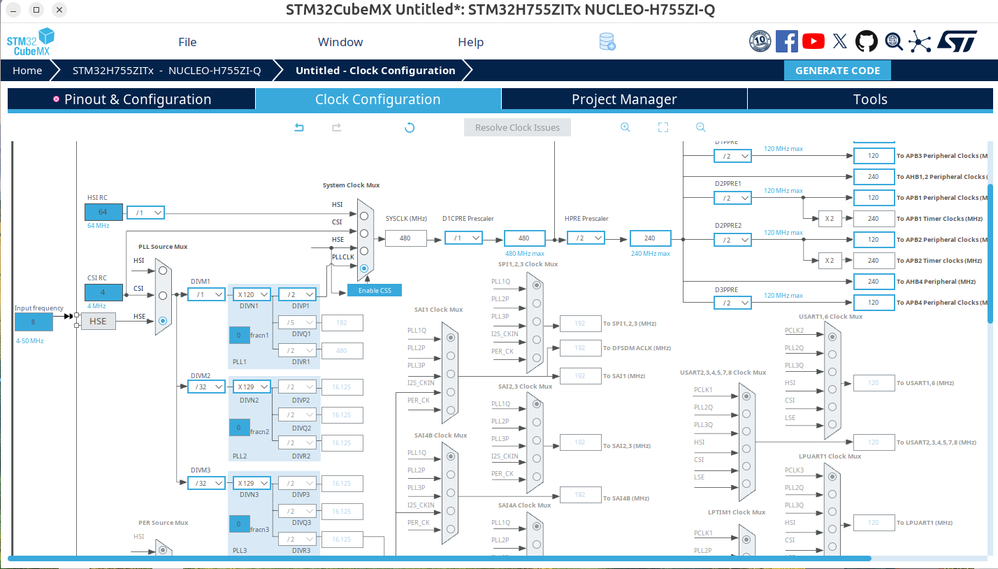Viewport: 998px width, 569px height.
Task: Open the DIVM1 /1 dropdown
Action: coord(206,294)
